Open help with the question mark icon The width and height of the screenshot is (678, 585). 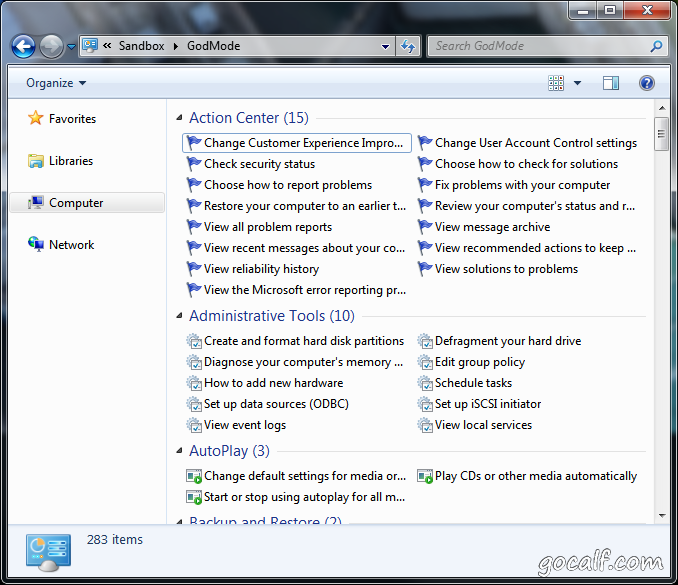(x=647, y=83)
